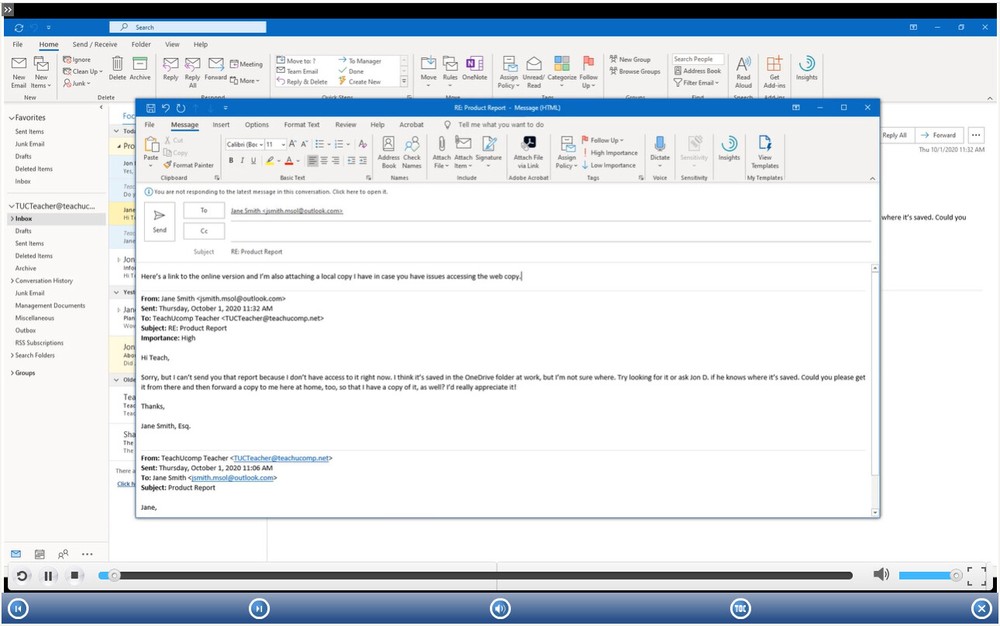Toggle bold formatting in the Basic Text group
This screenshot has height=626, width=1000.
point(231,160)
